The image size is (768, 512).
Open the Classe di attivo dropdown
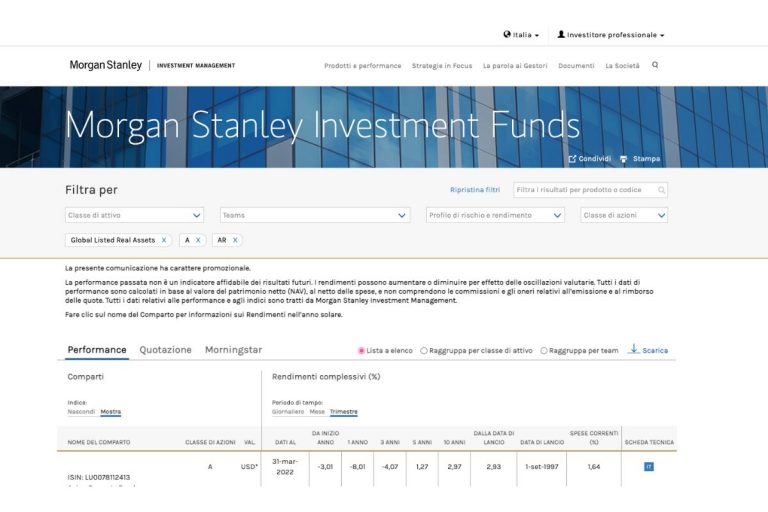click(x=134, y=215)
